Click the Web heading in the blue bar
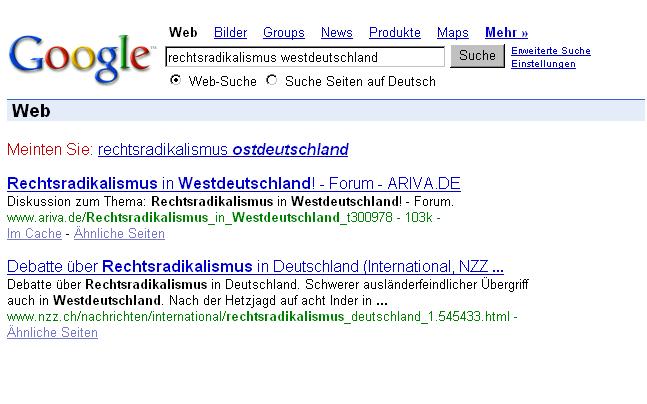The width and height of the screenshot is (647, 404). coord(31,111)
